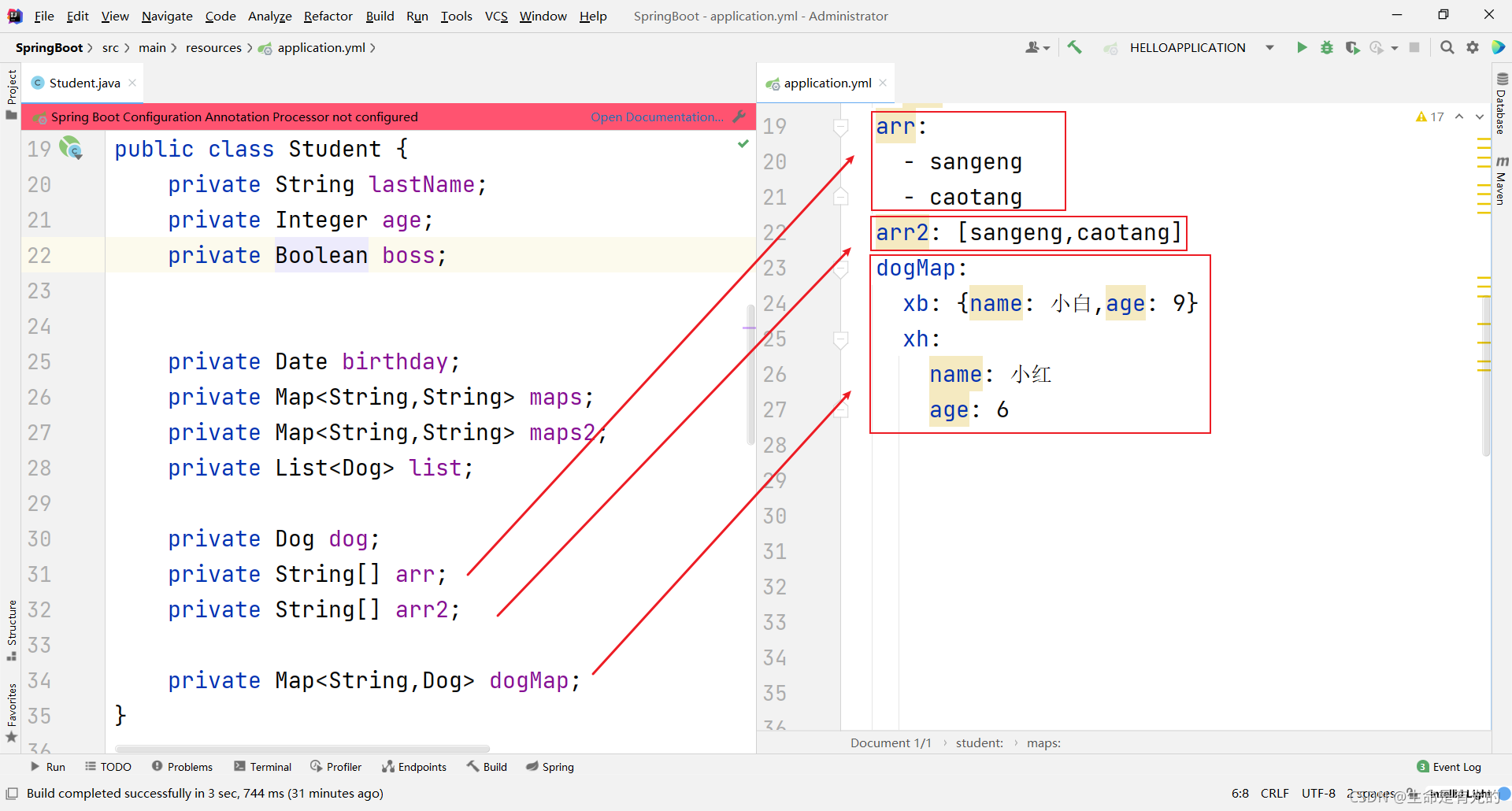
Task: Open dropdown arrow beside user account icon
Action: (1047, 48)
